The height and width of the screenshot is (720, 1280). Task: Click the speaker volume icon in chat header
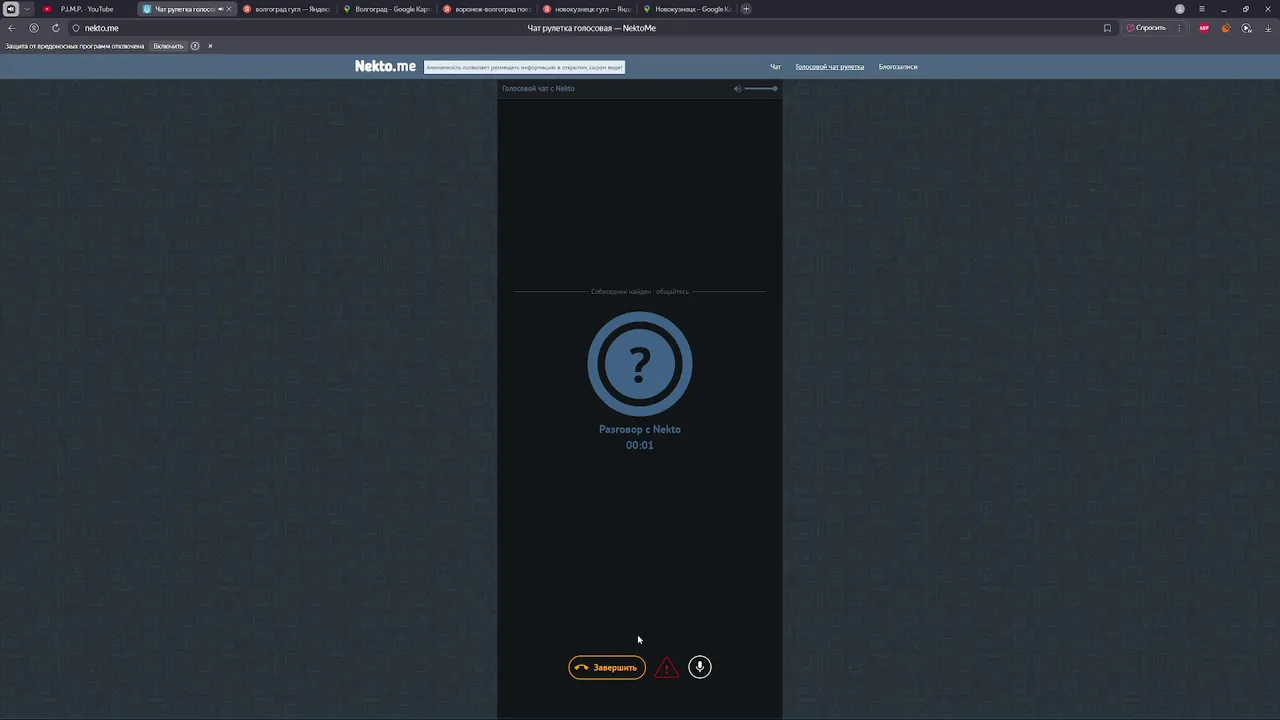(738, 88)
